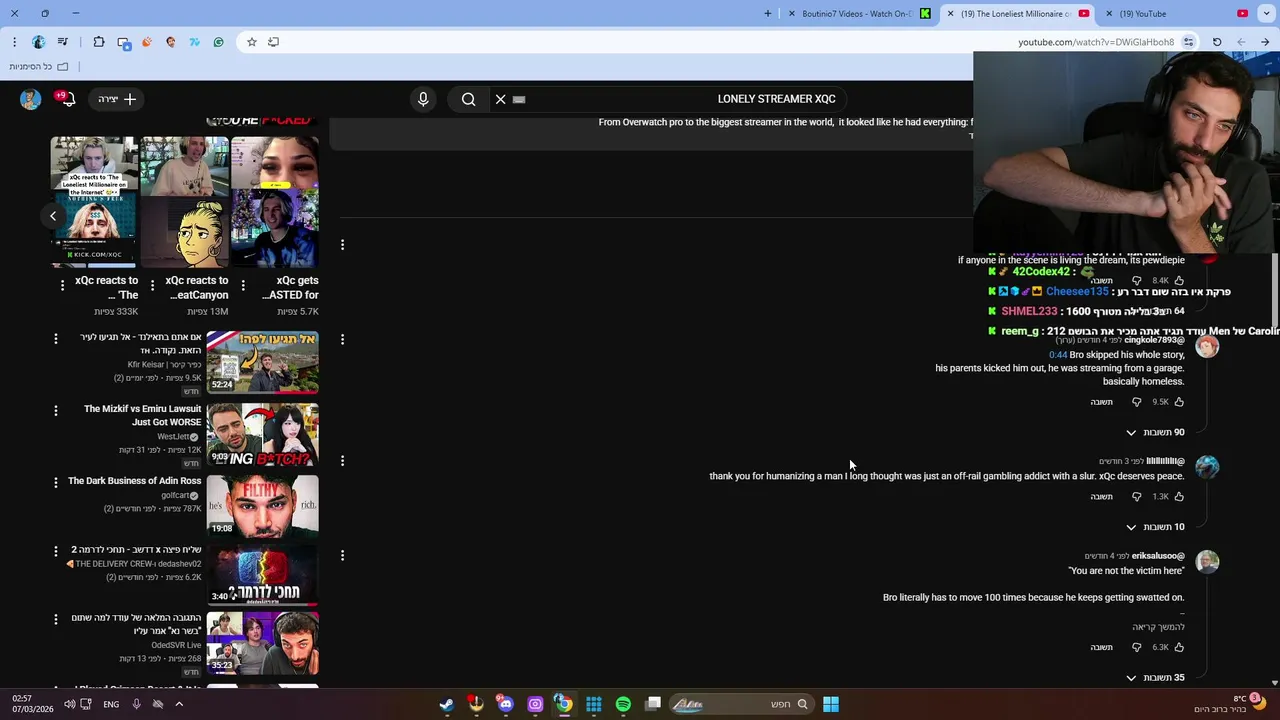
Task: Bookmark this page with the star icon
Action: [x=252, y=42]
